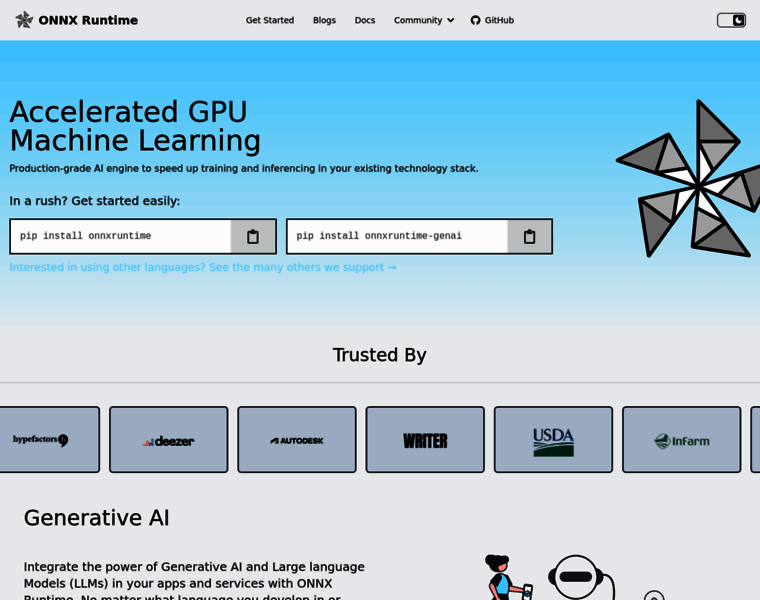Open the Docs link in navbar
The height and width of the screenshot is (600, 760).
tap(365, 20)
